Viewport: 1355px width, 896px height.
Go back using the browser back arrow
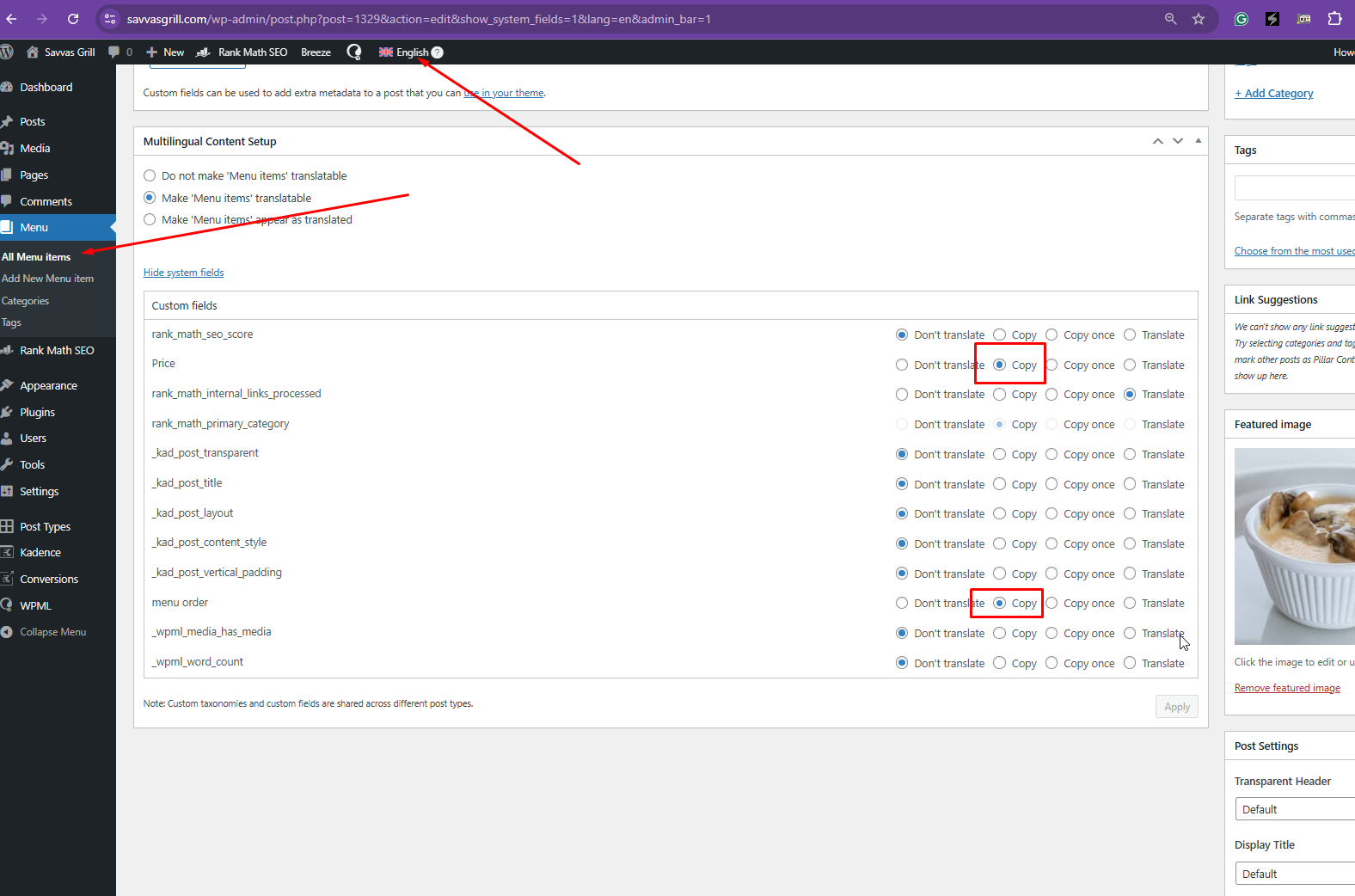[x=11, y=19]
